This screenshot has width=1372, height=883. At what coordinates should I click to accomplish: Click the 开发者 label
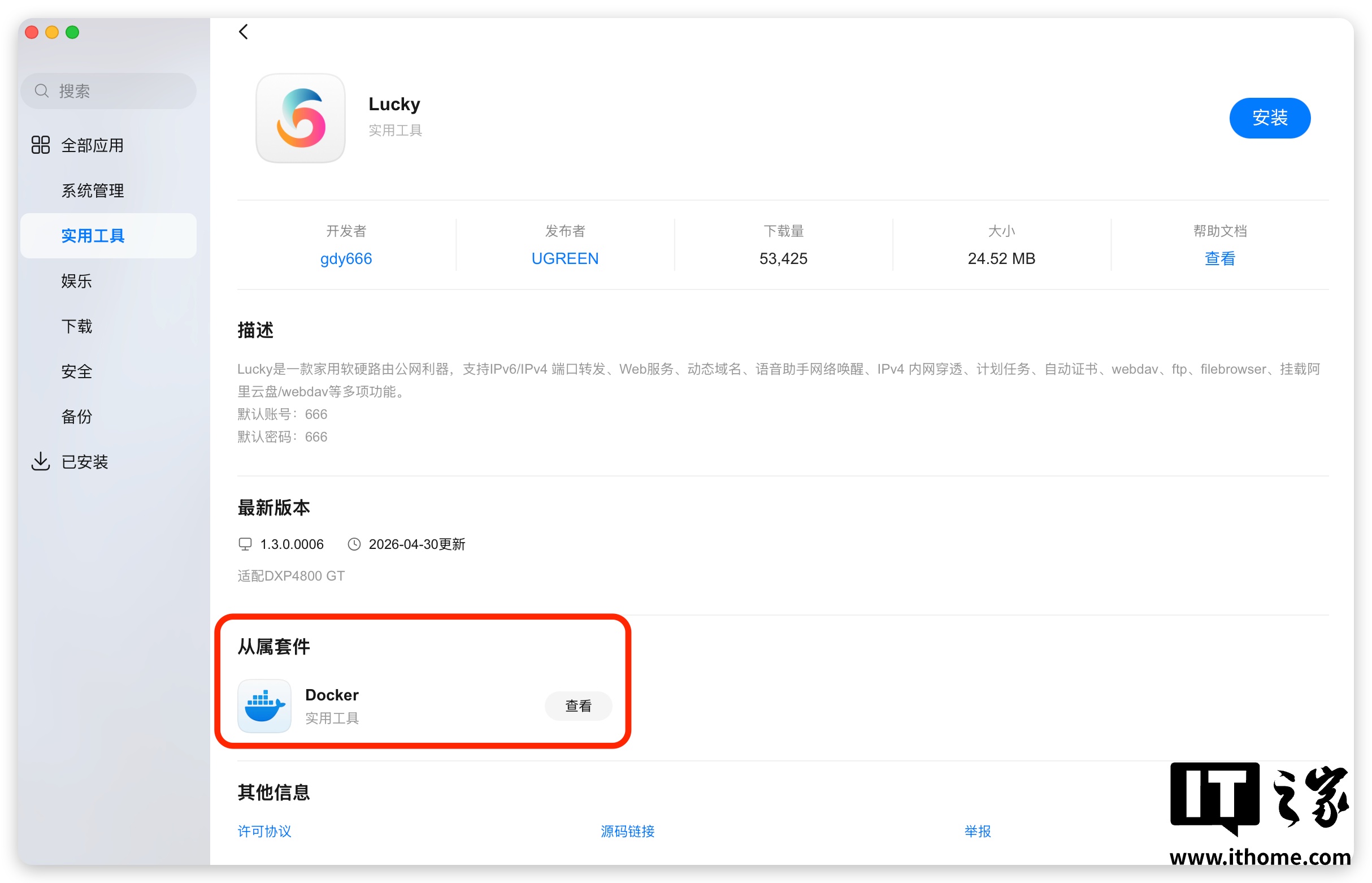(x=346, y=231)
